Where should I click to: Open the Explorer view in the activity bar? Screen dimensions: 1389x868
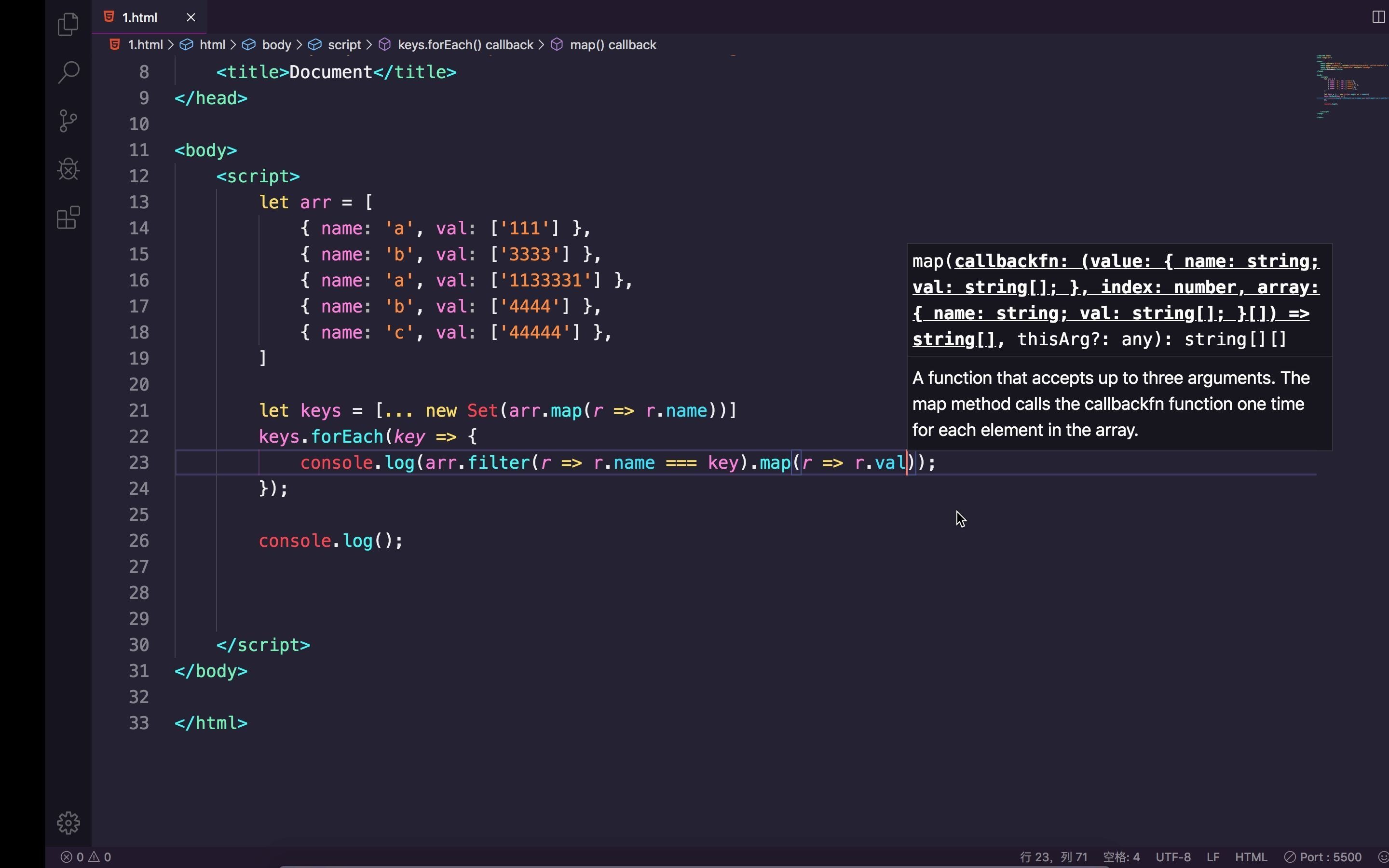[68, 24]
